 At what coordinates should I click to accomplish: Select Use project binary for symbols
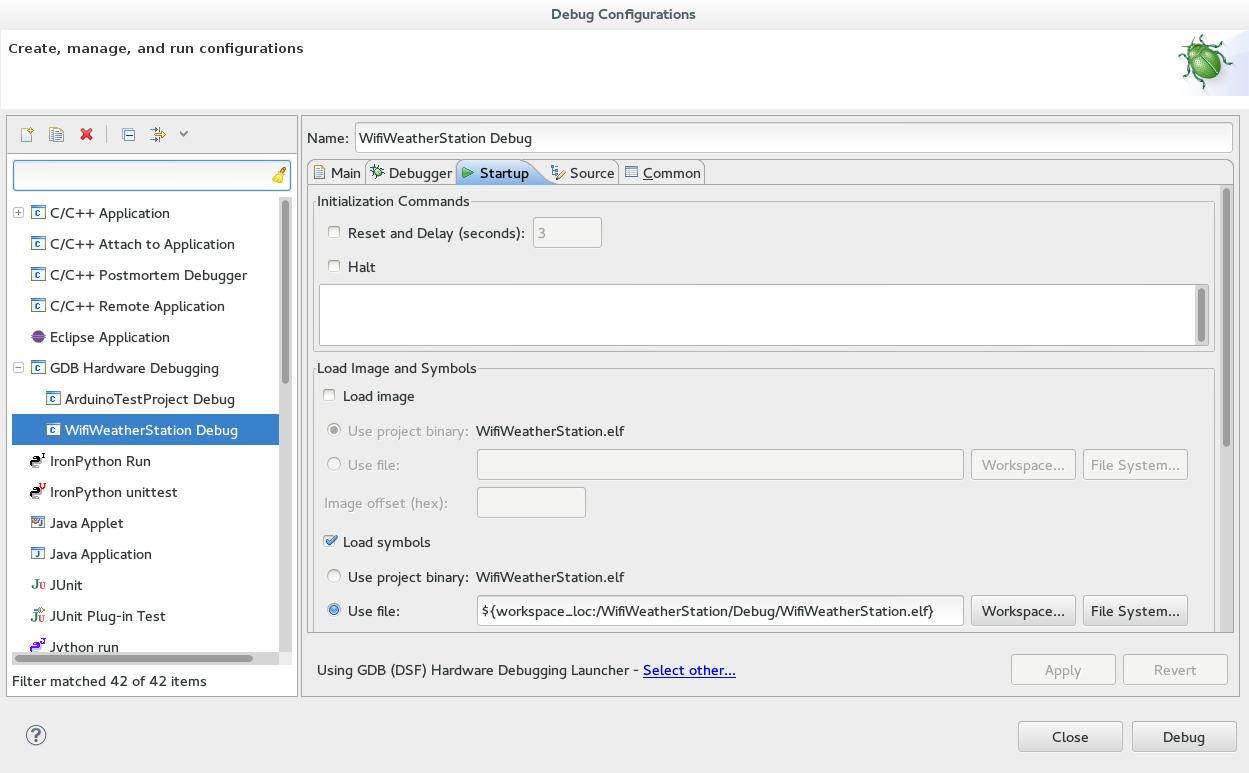tap(334, 576)
